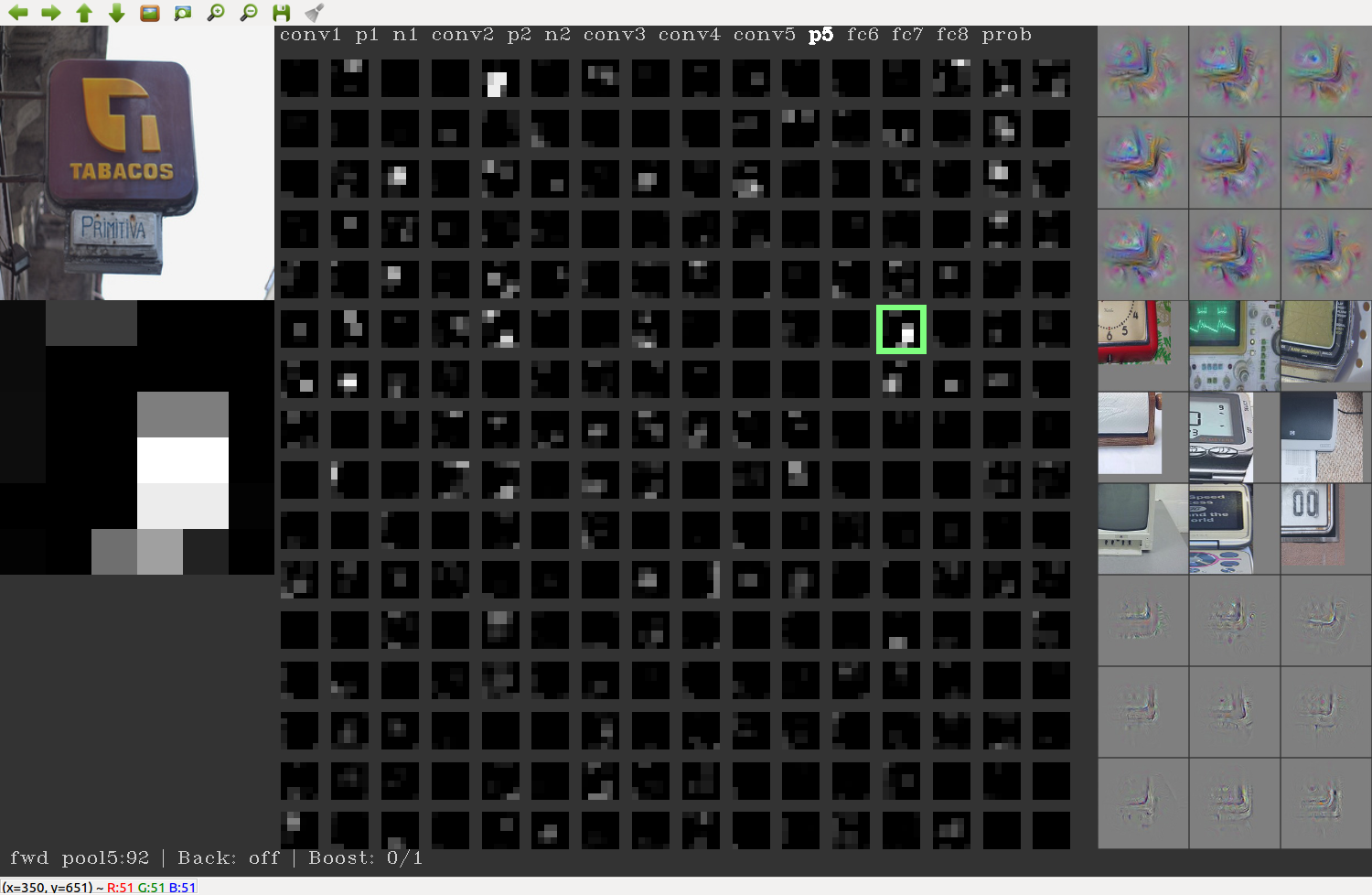
Task: Select the zoom-out magnifier icon
Action: click(248, 13)
